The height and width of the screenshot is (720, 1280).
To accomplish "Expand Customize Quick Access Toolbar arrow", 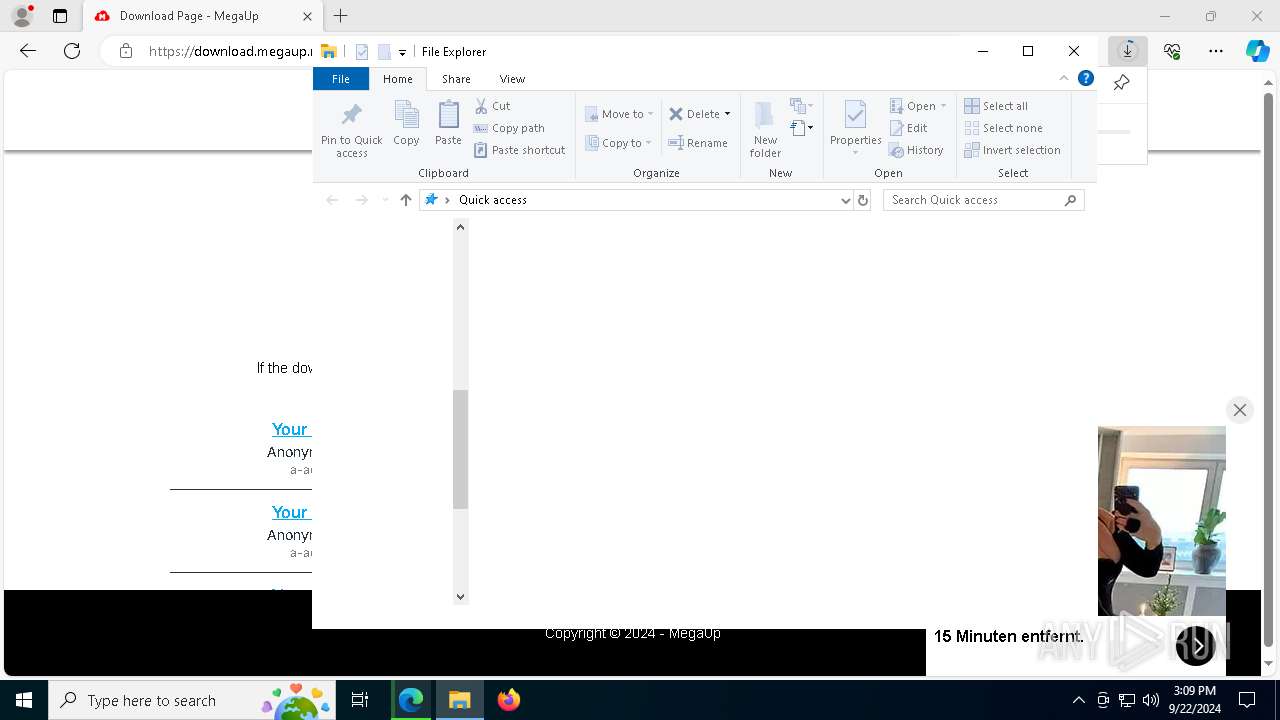I will [402, 52].
